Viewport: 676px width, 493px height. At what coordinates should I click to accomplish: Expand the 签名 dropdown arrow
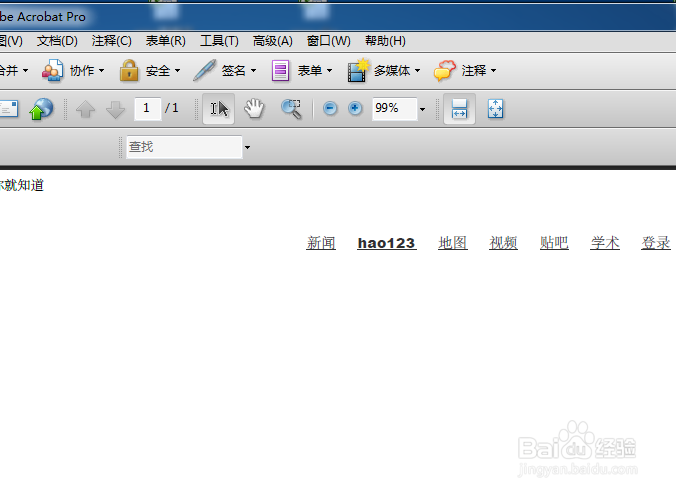coord(254,70)
